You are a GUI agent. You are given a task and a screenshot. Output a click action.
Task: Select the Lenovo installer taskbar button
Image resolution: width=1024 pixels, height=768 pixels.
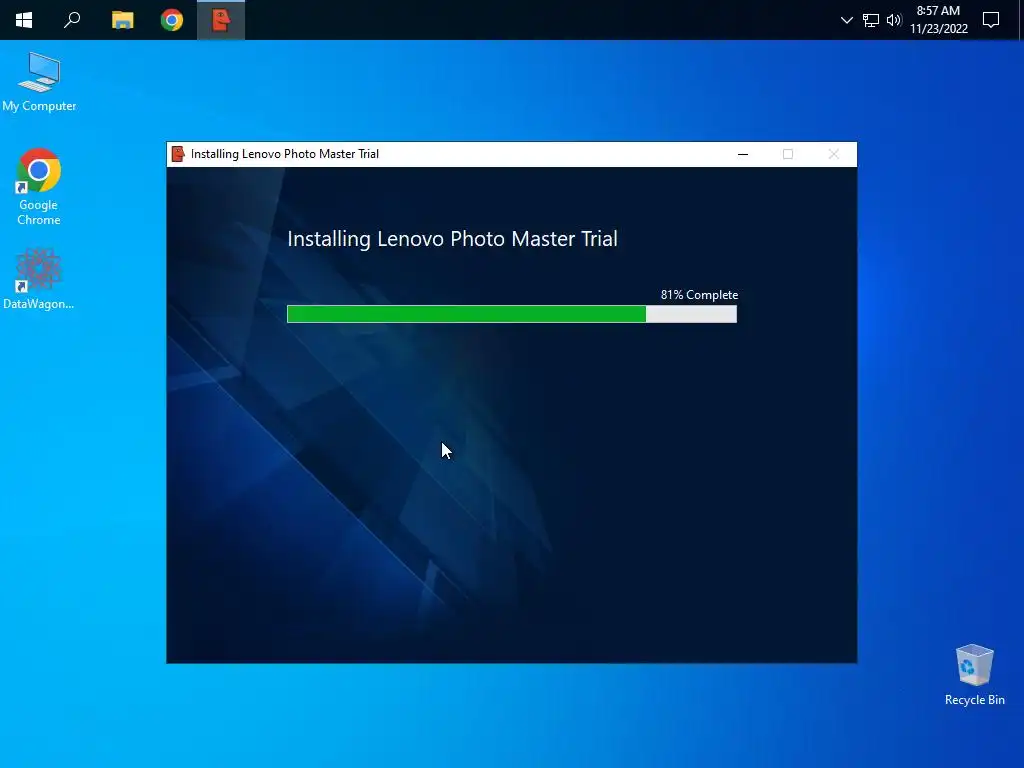221,20
